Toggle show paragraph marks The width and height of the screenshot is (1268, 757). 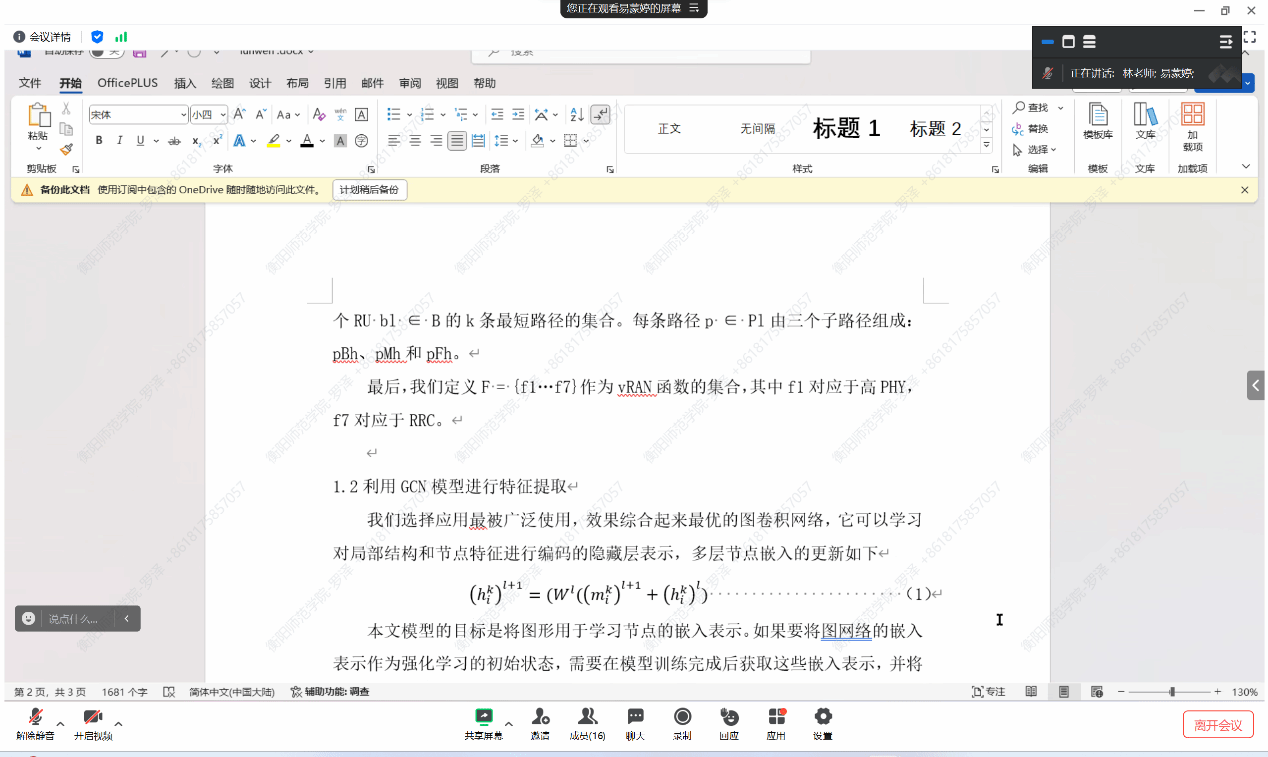600,115
